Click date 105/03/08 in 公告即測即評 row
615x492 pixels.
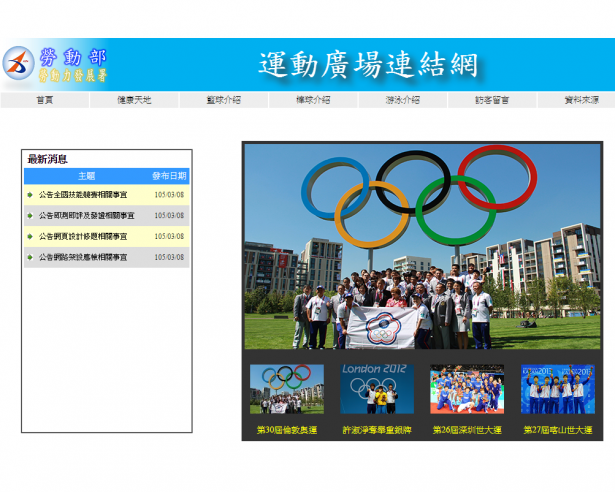point(169,216)
